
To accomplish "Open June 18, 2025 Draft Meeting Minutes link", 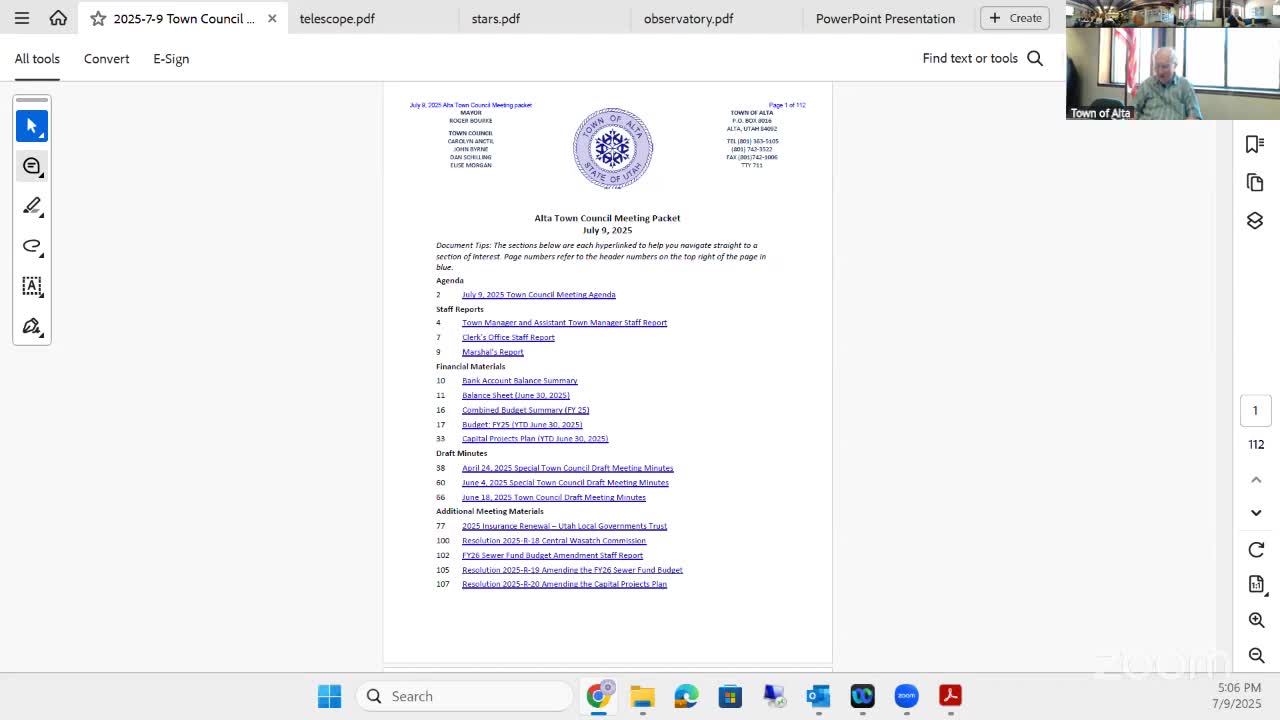I will coord(553,497).
